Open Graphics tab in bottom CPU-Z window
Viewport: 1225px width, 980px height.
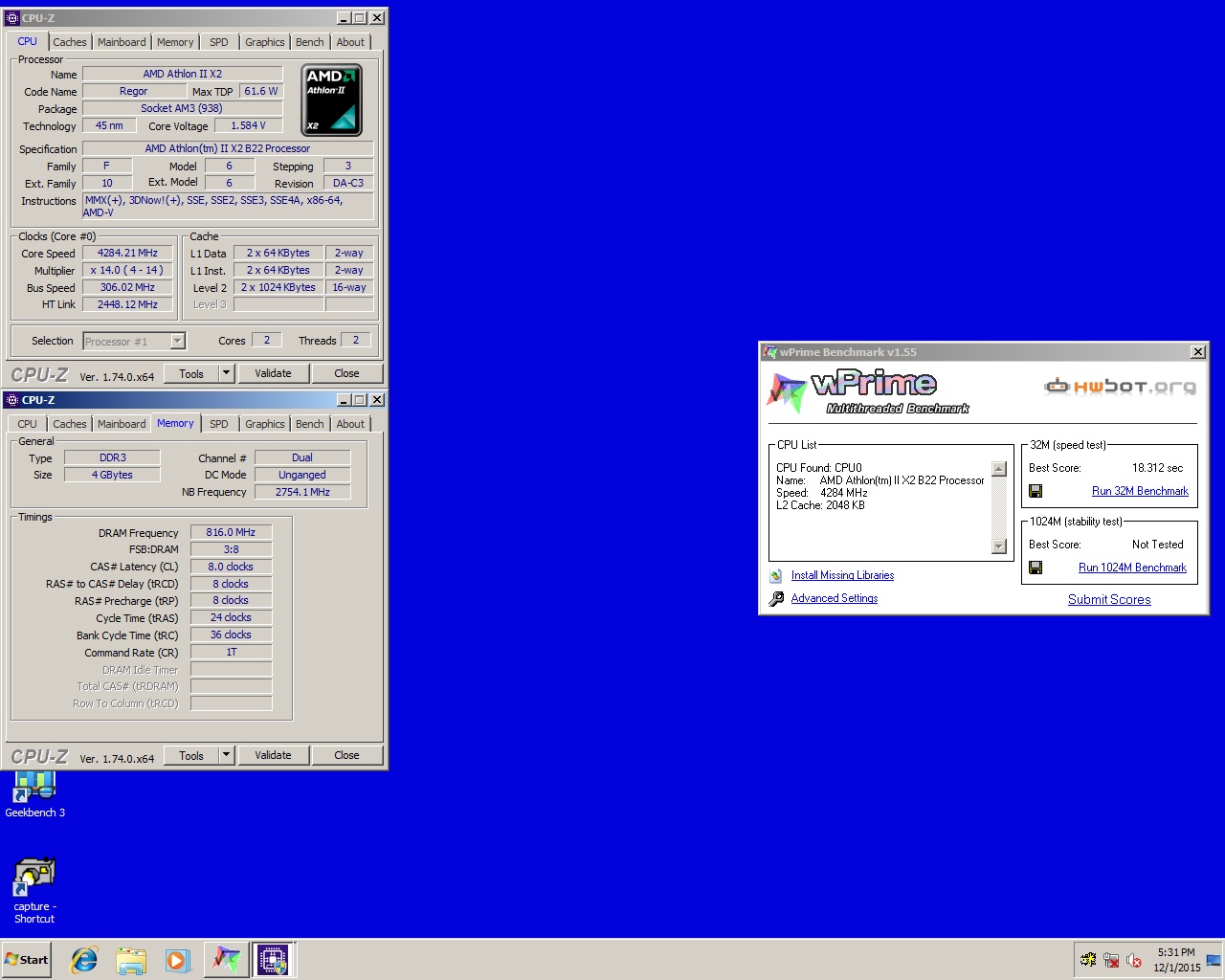coord(265,424)
